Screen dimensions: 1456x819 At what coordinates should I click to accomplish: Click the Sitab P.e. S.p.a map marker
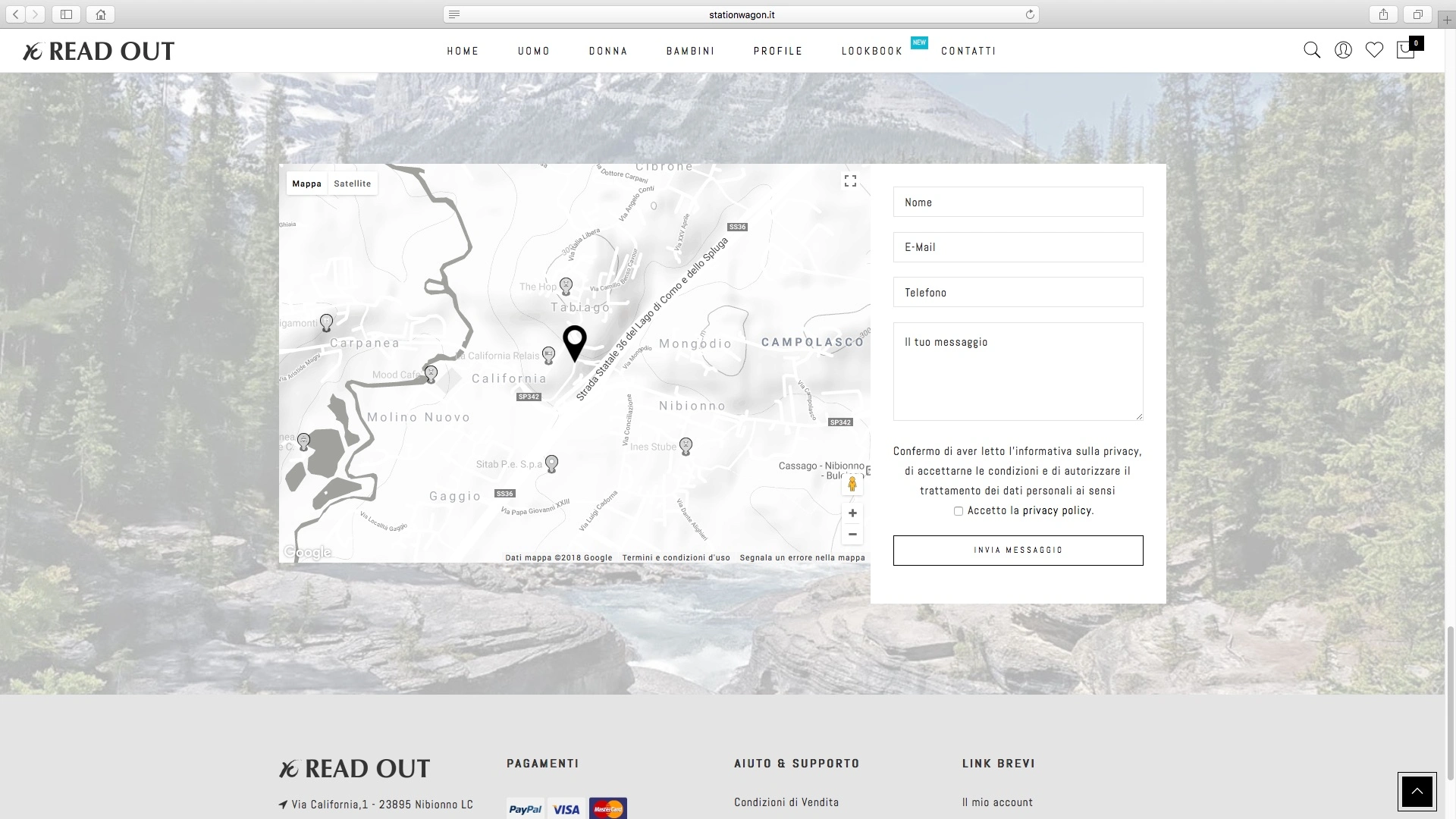[552, 463]
